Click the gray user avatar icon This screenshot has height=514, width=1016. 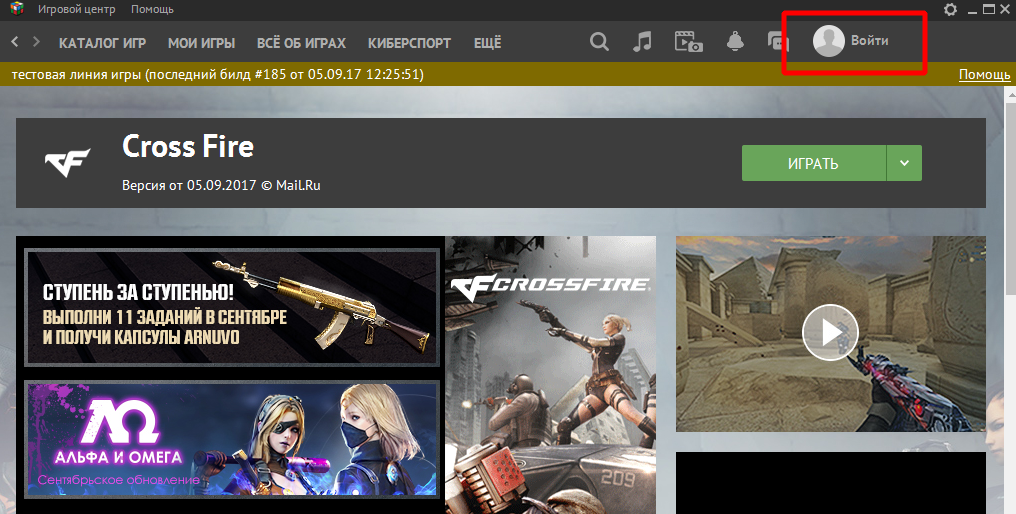tap(829, 41)
